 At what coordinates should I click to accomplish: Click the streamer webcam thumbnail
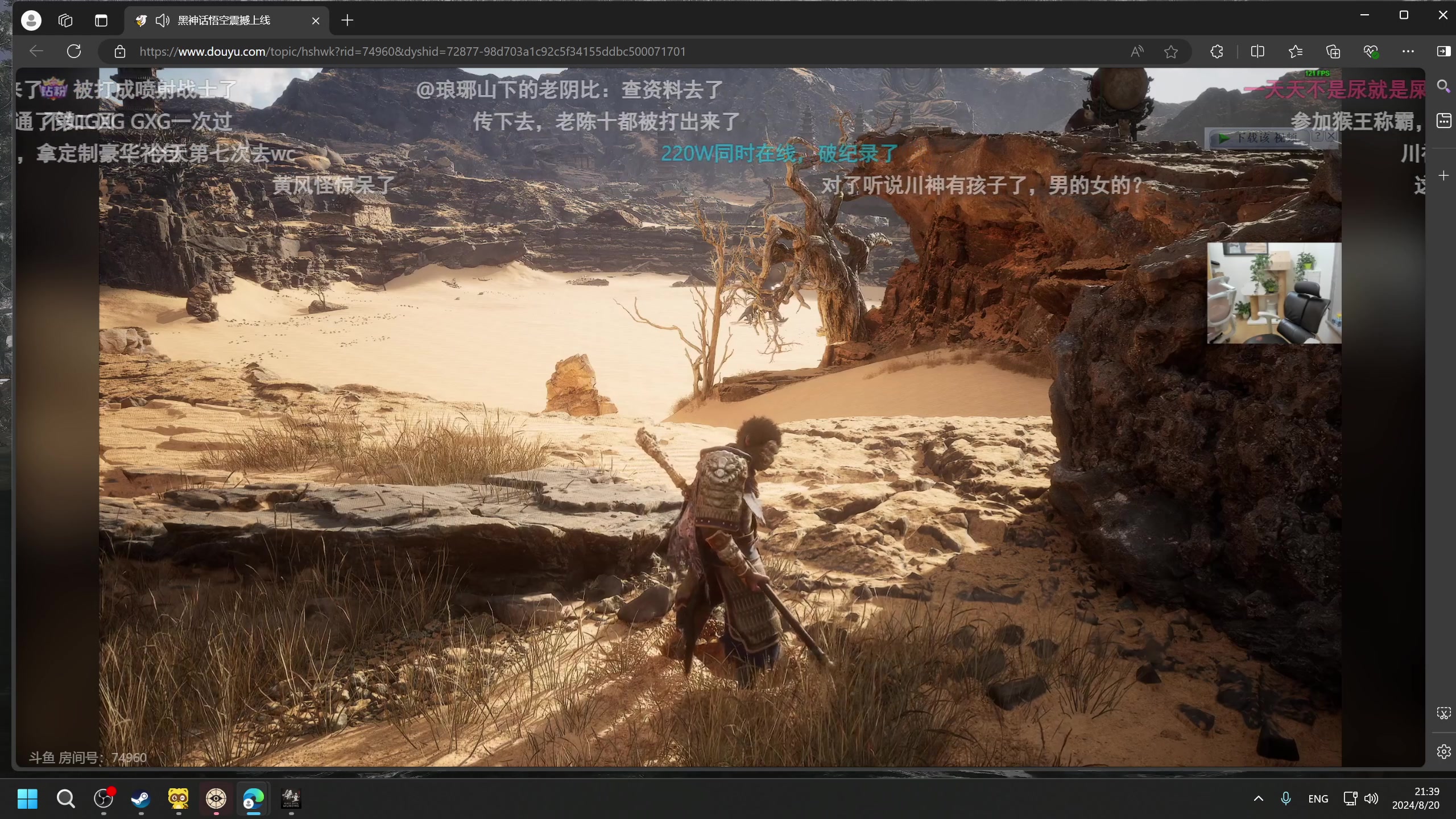pyautogui.click(x=1274, y=293)
